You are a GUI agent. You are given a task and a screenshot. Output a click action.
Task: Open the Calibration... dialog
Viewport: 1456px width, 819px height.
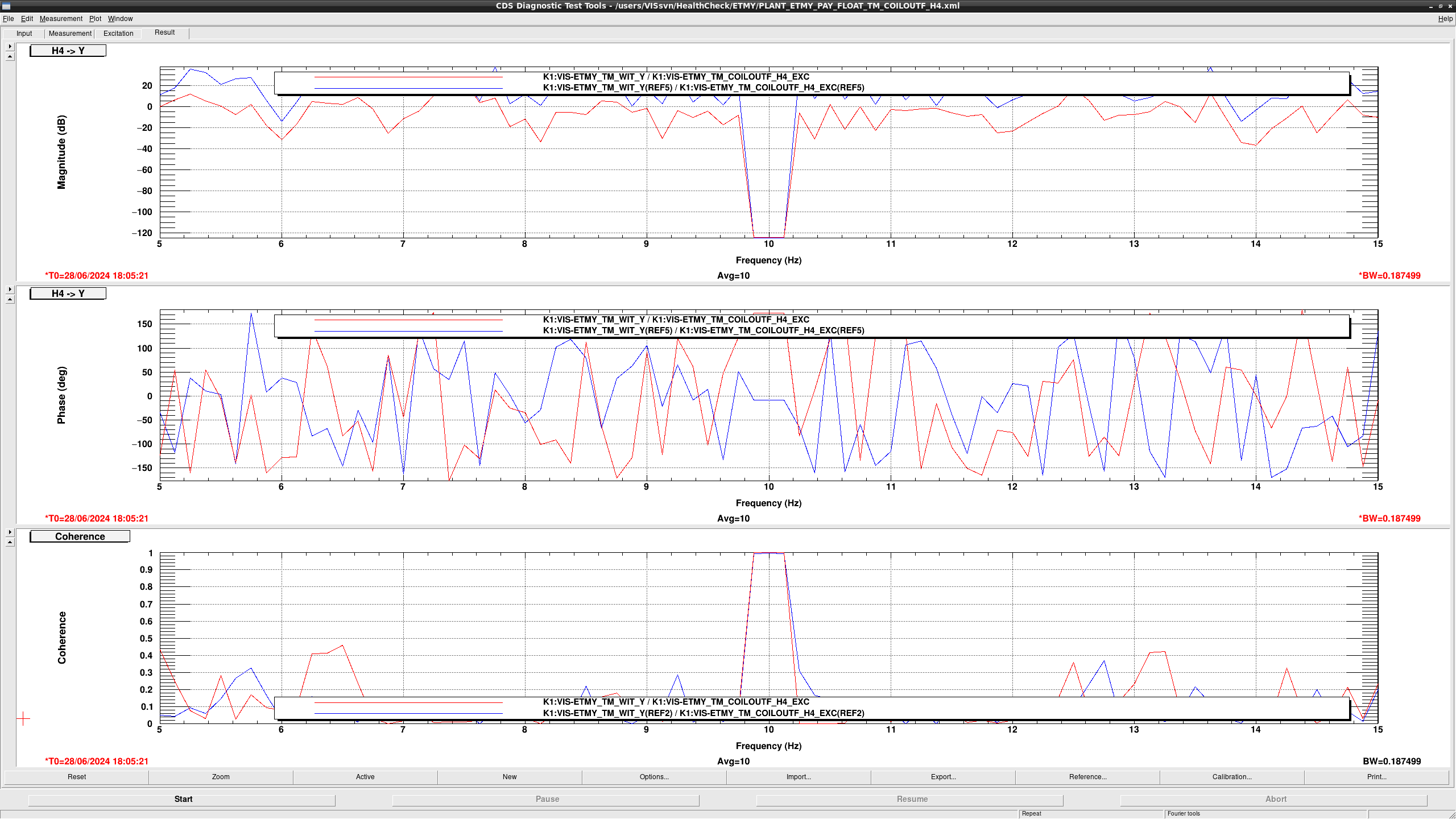click(x=1232, y=777)
